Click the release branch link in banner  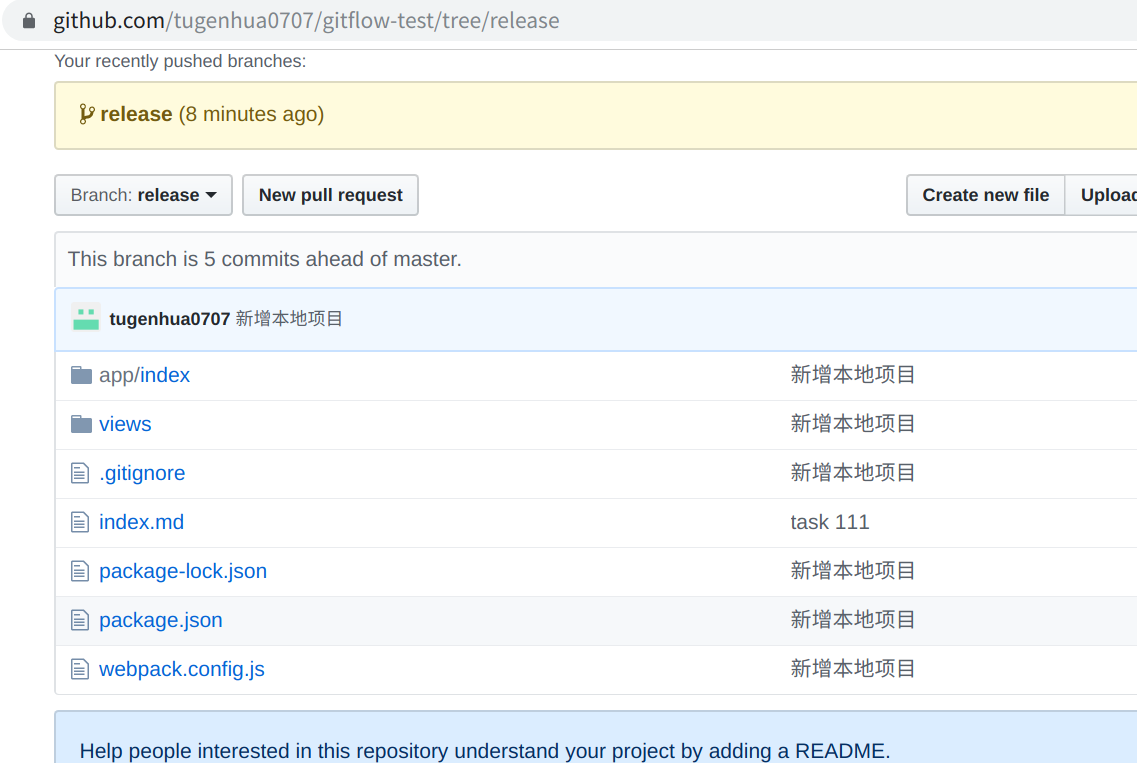pyautogui.click(x=136, y=114)
